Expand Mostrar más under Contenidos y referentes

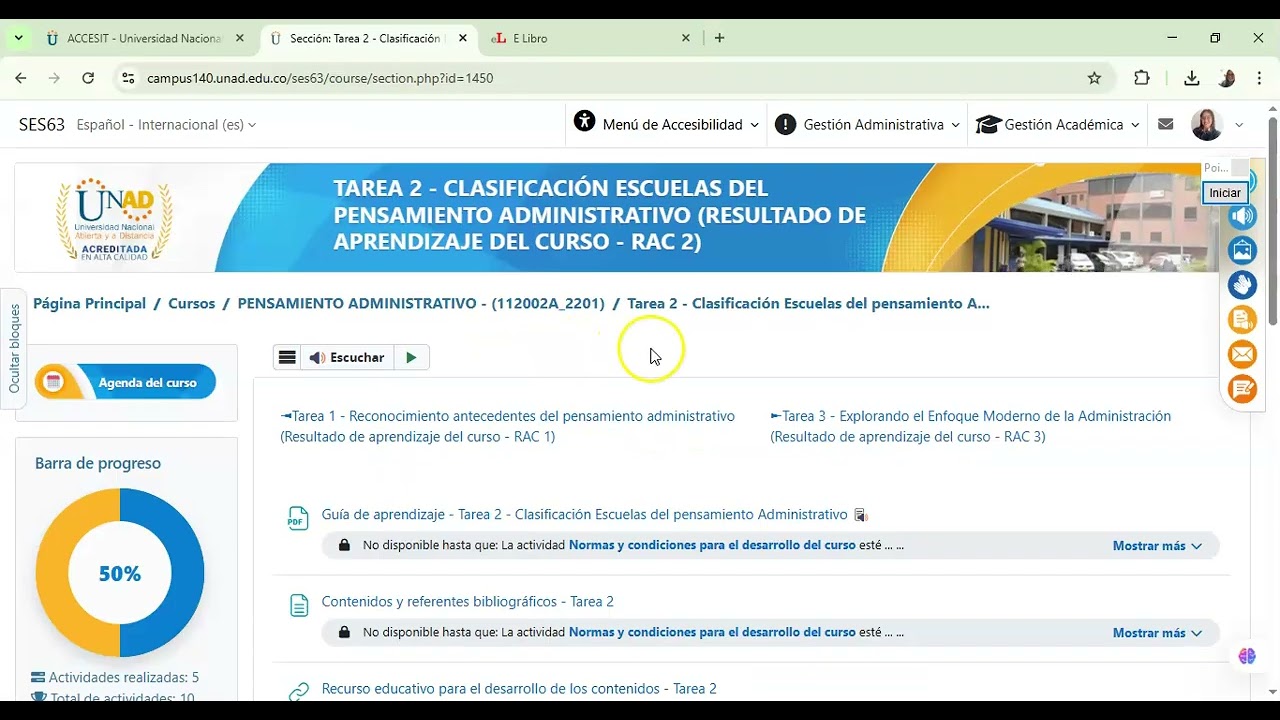[1157, 633]
